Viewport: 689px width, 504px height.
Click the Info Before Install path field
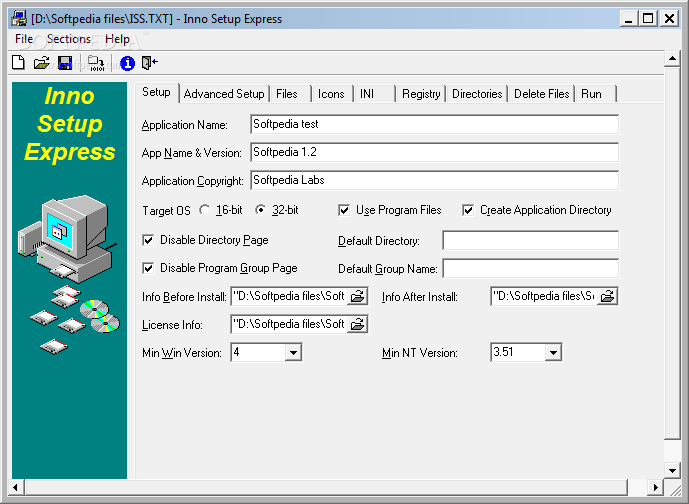pos(290,296)
